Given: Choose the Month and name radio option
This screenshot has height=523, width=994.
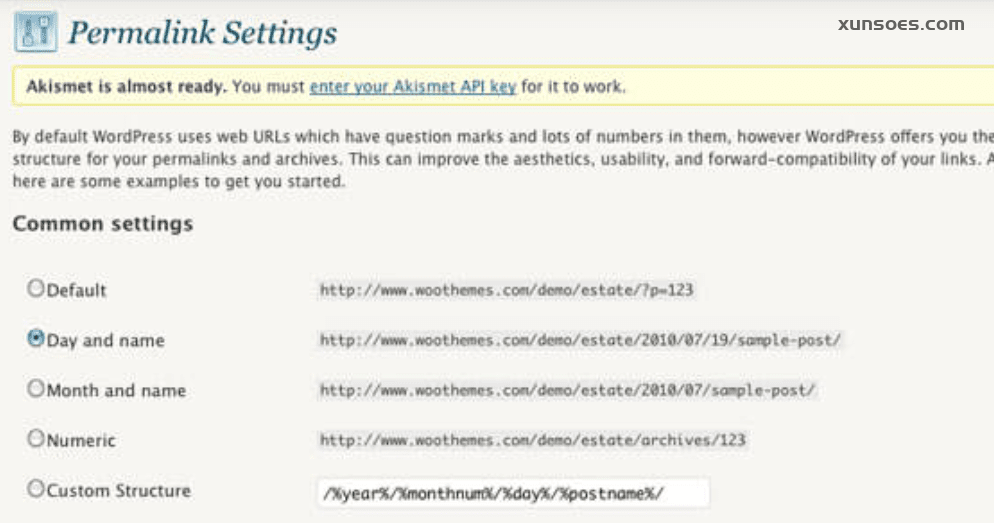Looking at the screenshot, I should tap(36, 389).
